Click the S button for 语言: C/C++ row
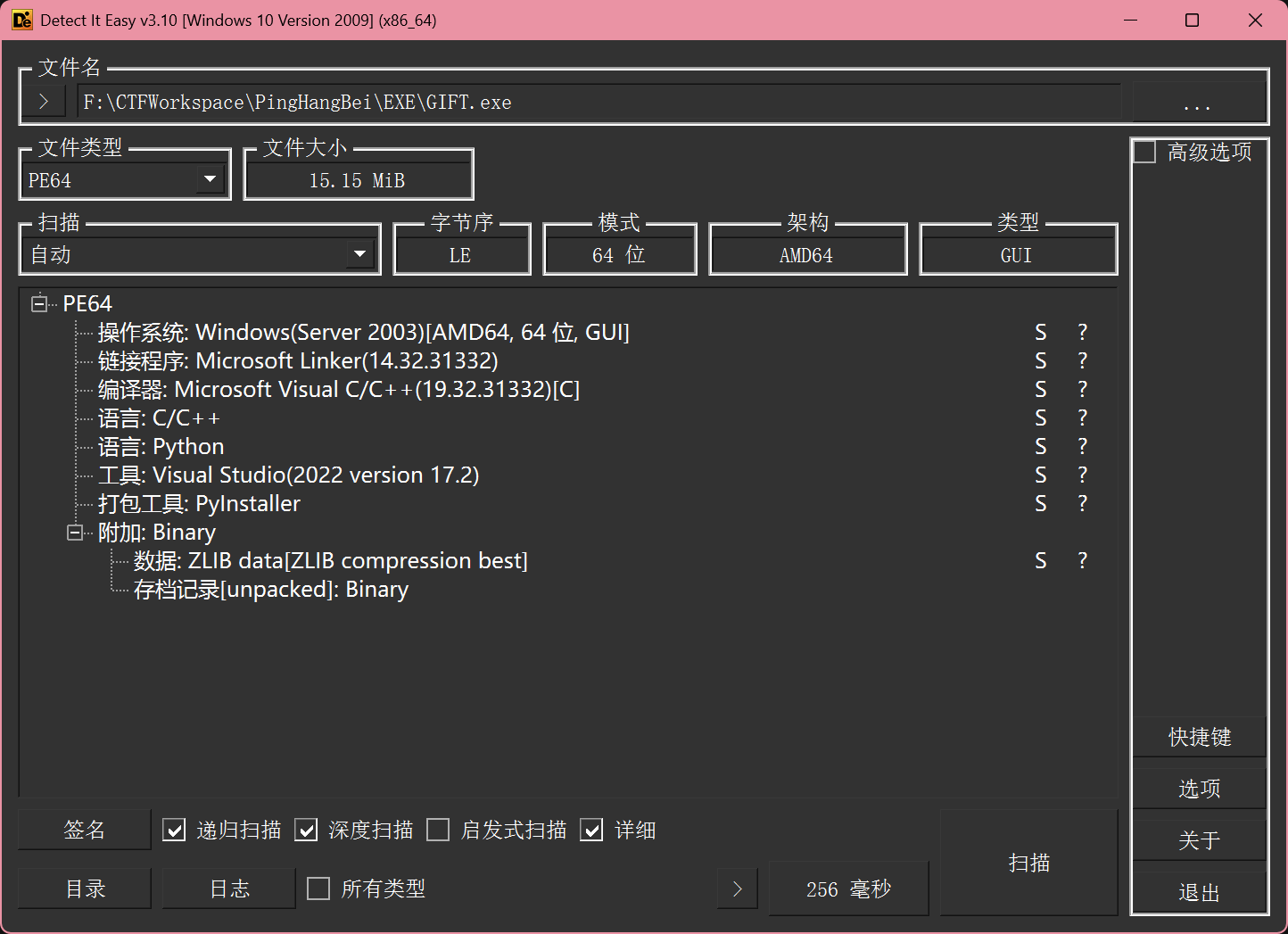The width and height of the screenshot is (1288, 934). pos(1040,417)
